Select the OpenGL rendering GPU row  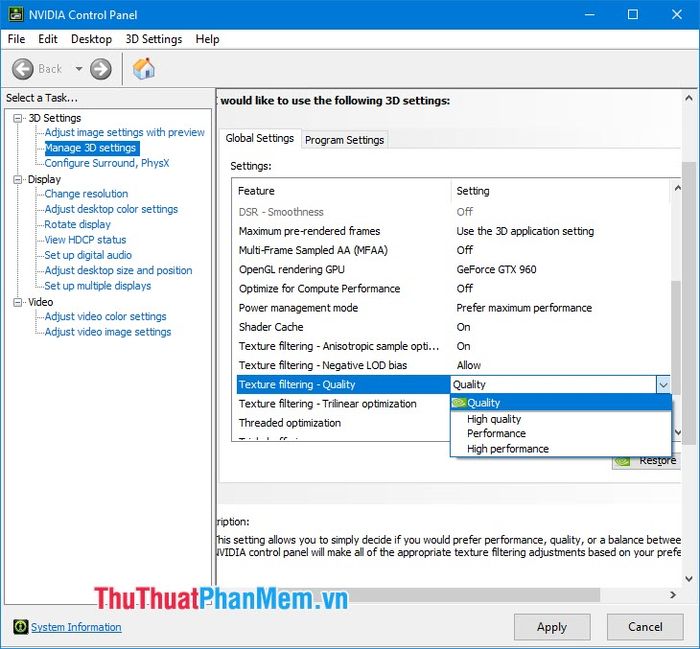coord(451,269)
